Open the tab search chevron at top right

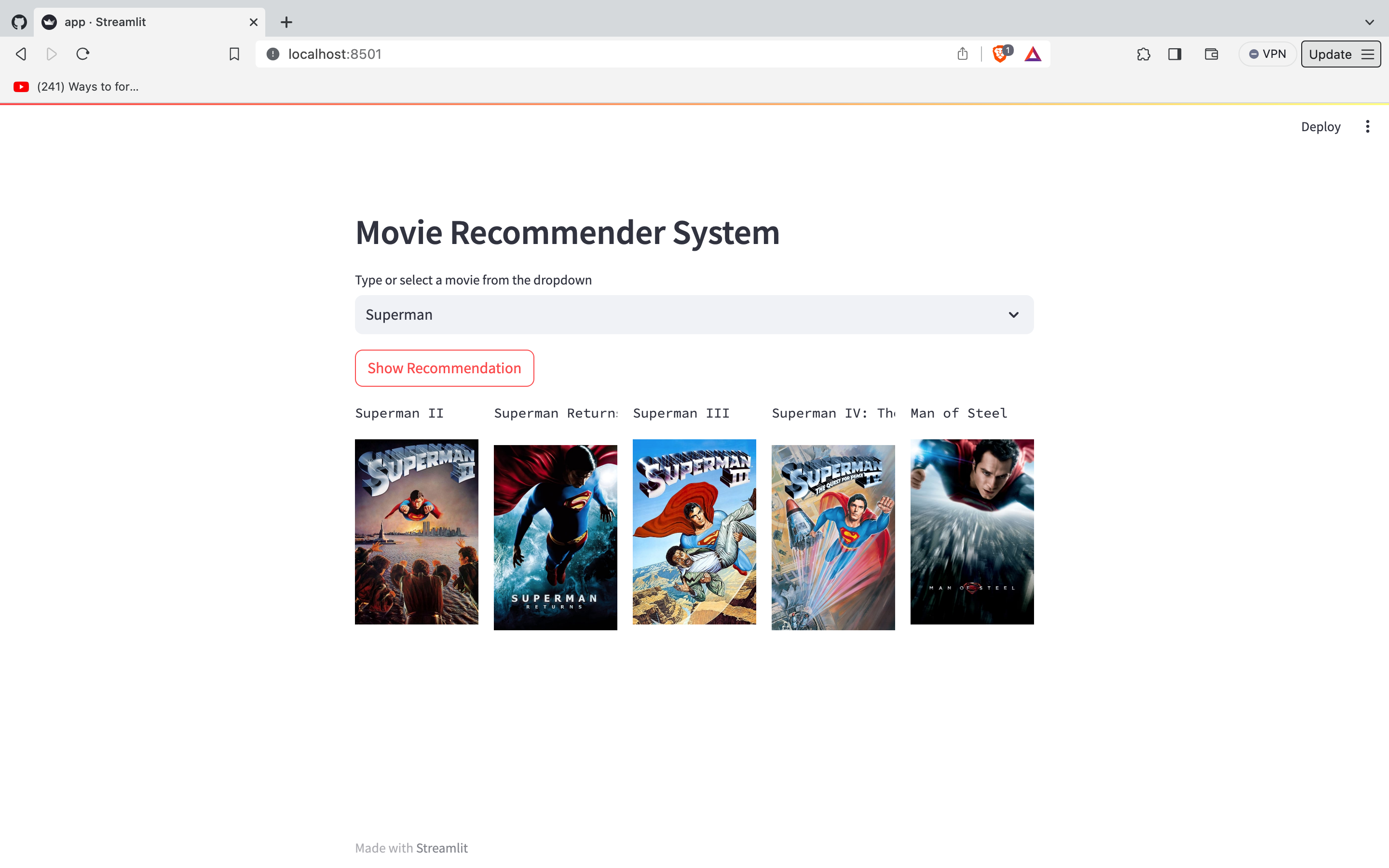1370,22
